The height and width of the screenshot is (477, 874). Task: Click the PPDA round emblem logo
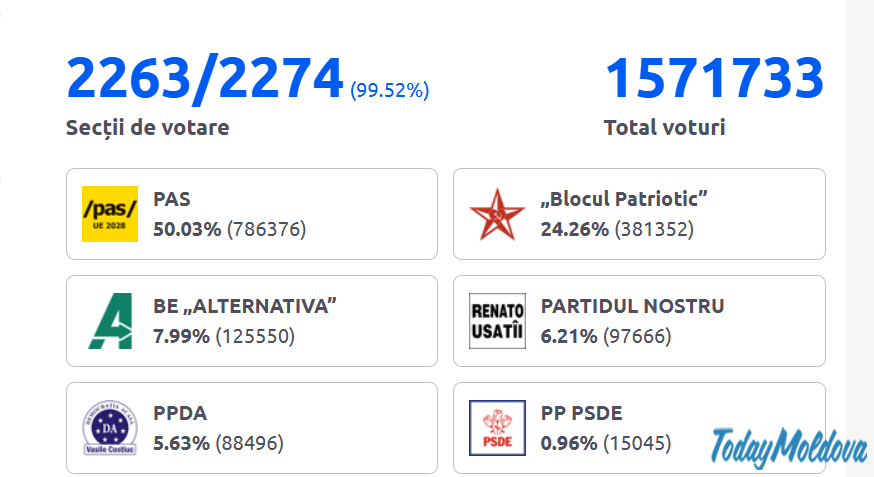point(110,428)
